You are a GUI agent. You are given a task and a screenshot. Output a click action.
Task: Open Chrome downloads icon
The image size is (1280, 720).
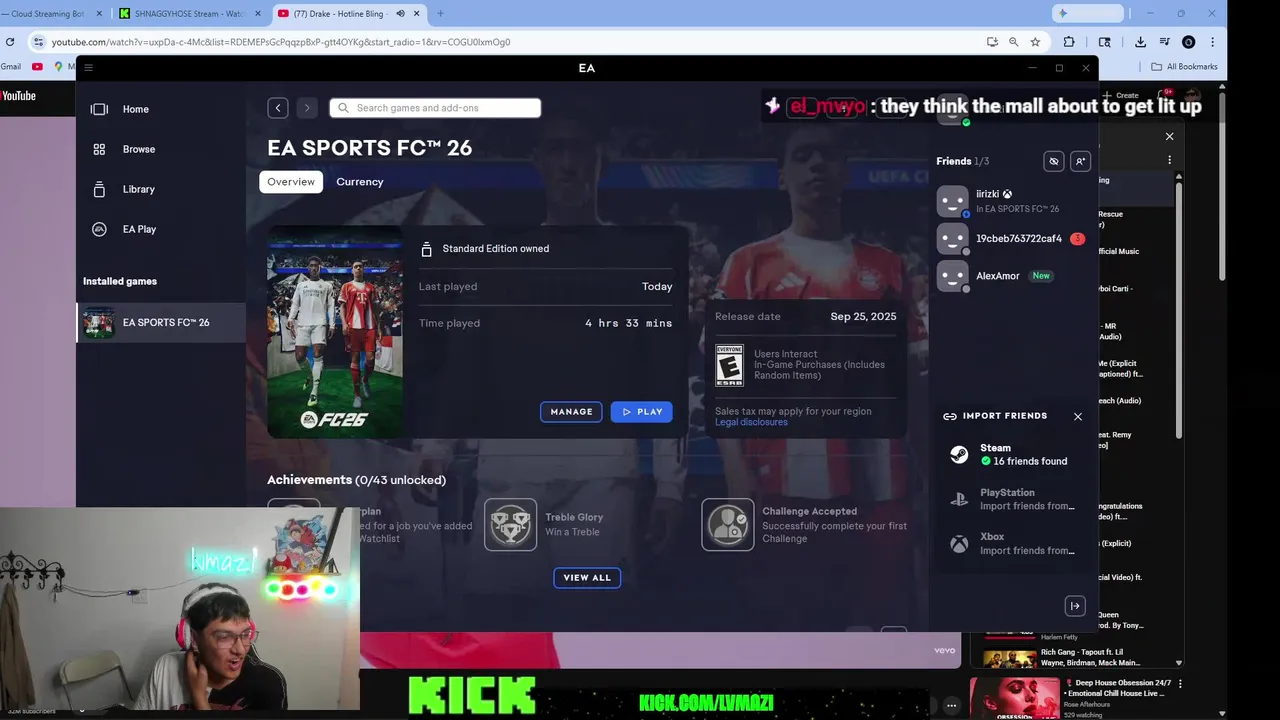coord(1140,42)
